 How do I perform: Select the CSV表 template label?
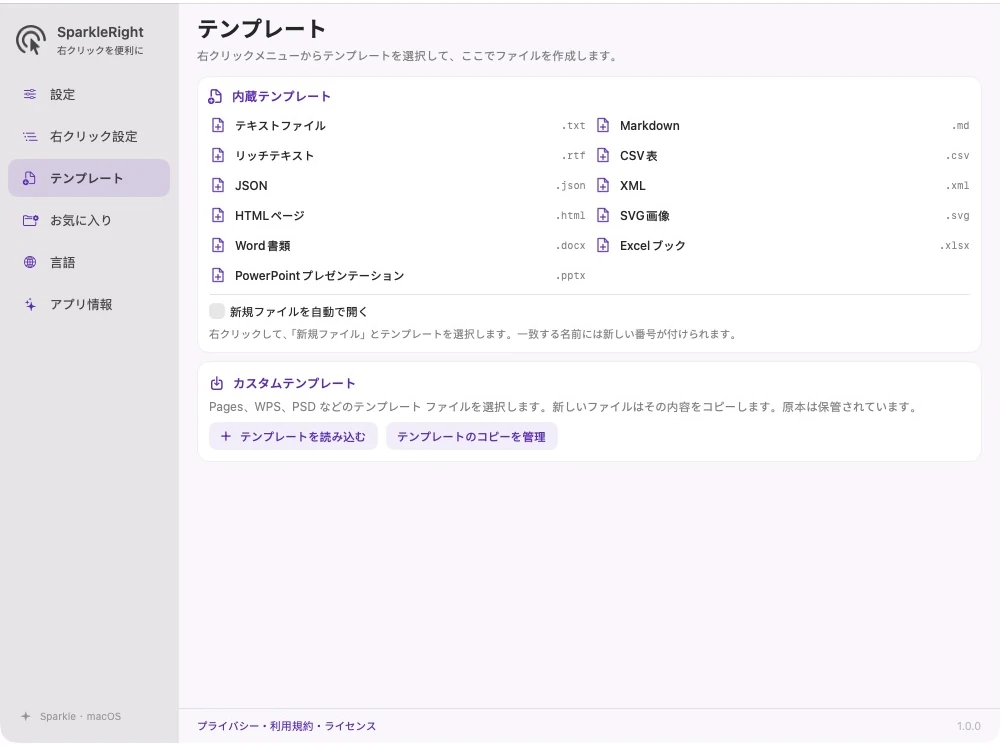pyautogui.click(x=638, y=156)
